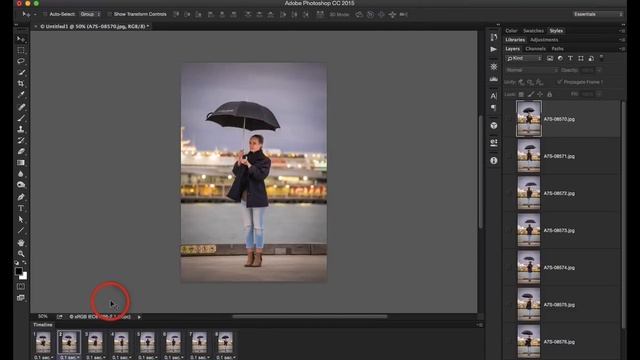Select animation frame 4 thumbnail
The height and width of the screenshot is (360, 640).
click(121, 342)
